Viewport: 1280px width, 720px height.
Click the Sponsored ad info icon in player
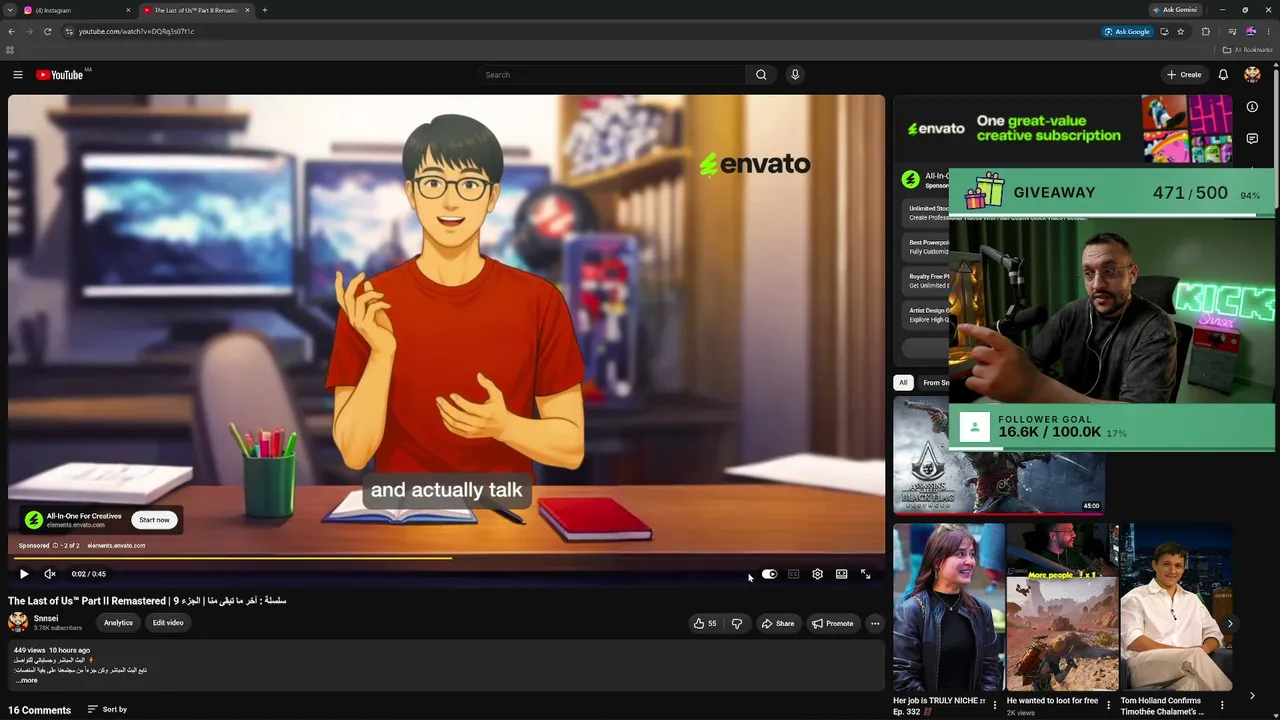[x=55, y=546]
